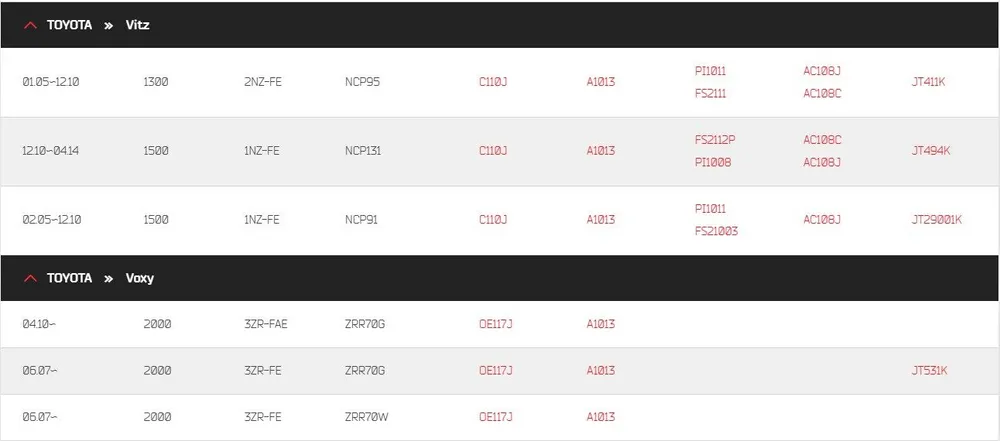
Task: Open part PI1008 link
Action: [713, 162]
